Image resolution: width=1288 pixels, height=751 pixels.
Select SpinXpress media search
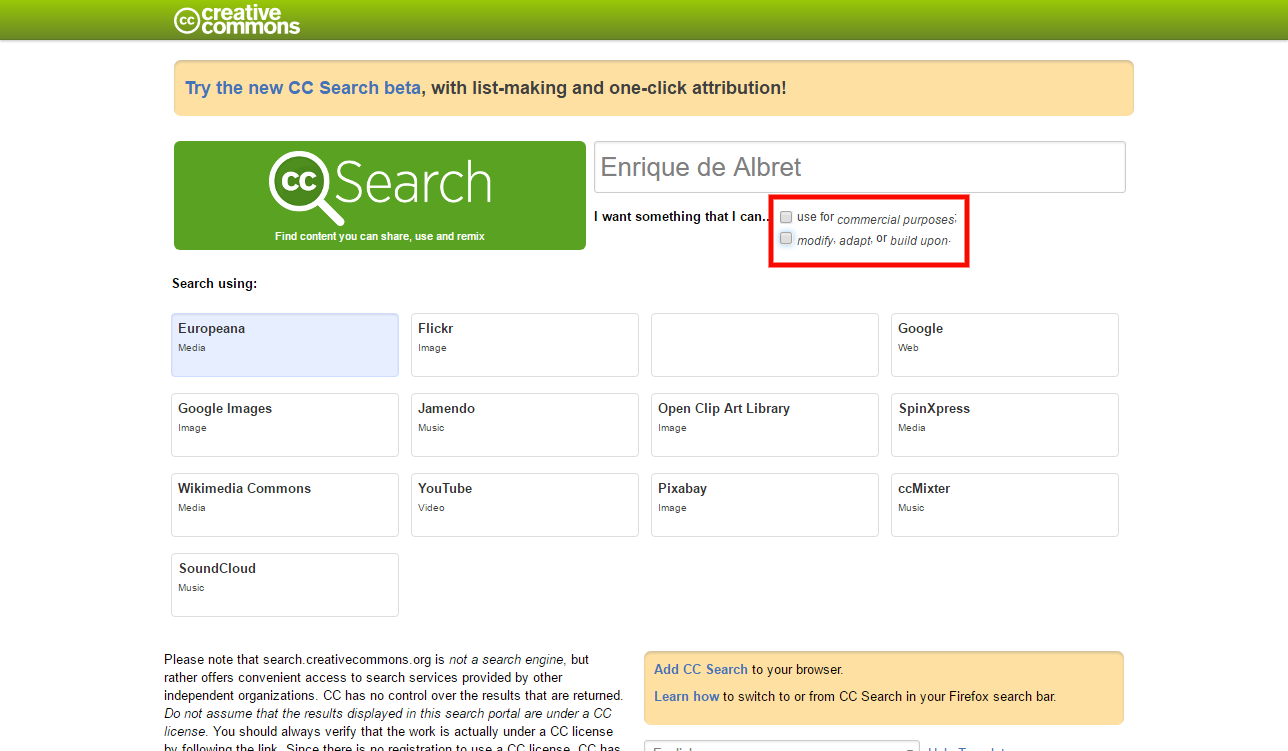[1005, 425]
